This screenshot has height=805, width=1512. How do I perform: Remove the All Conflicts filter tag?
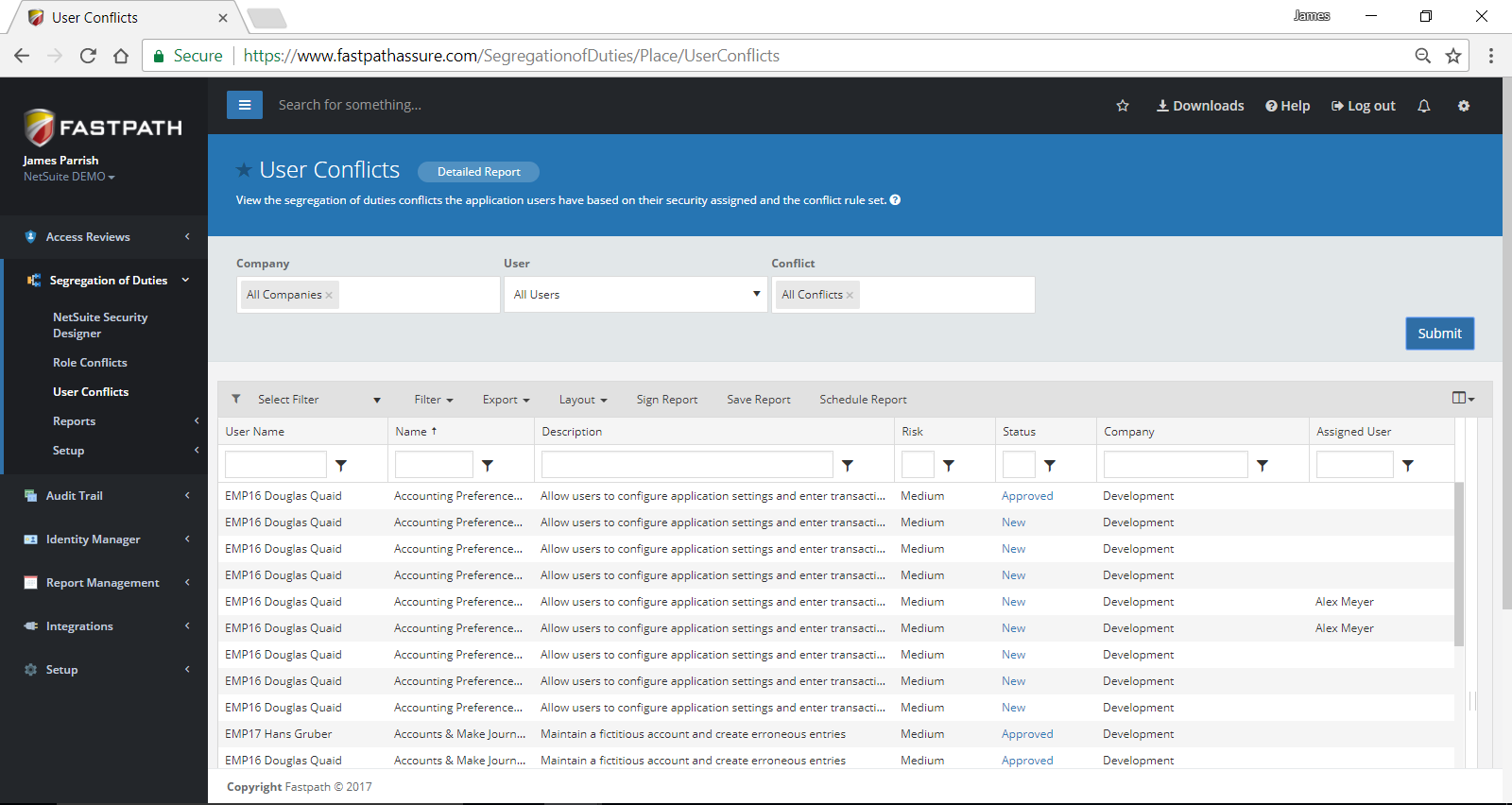(850, 296)
